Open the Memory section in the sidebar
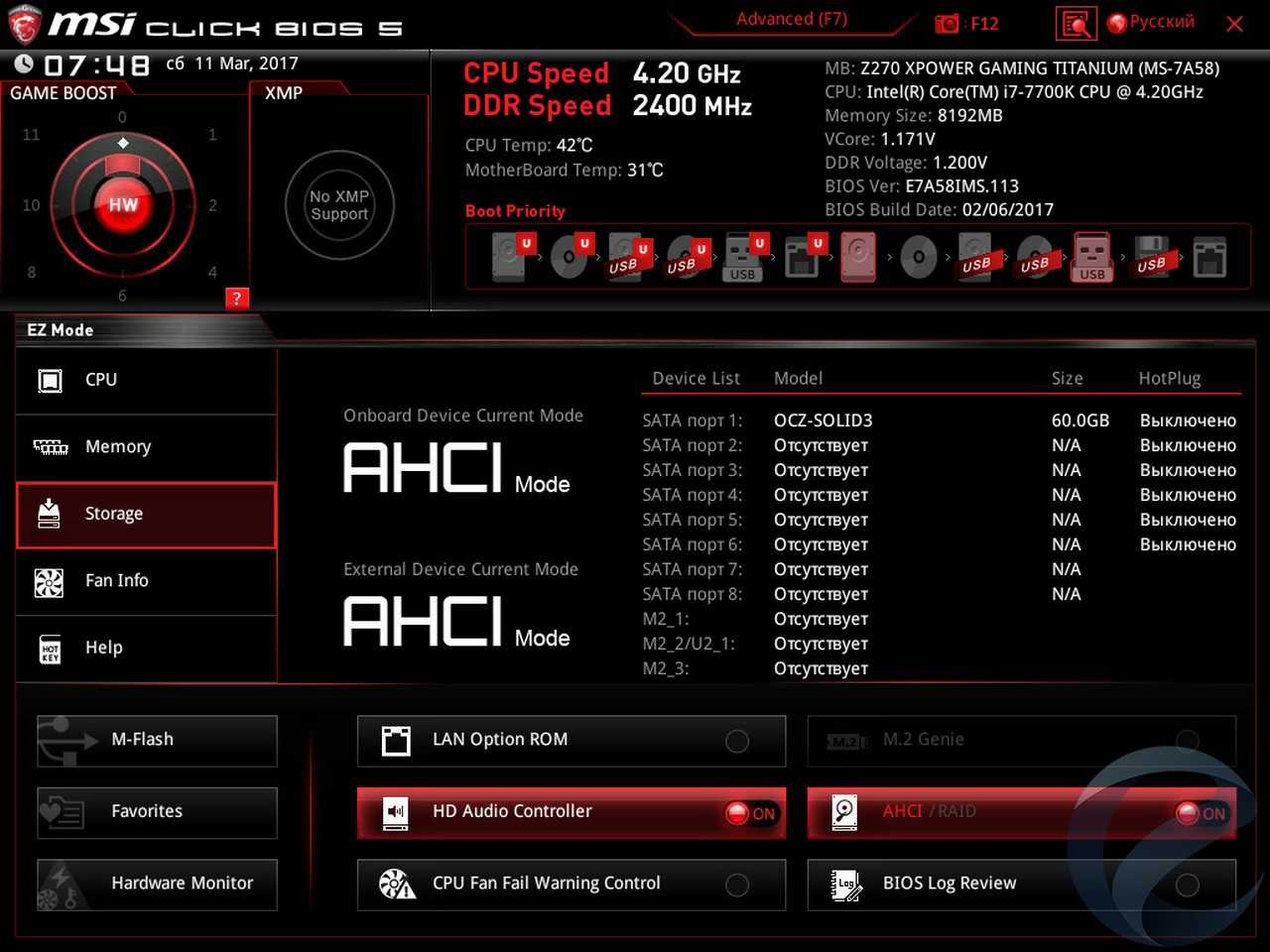Viewport: 1270px width, 952px height. tap(146, 447)
